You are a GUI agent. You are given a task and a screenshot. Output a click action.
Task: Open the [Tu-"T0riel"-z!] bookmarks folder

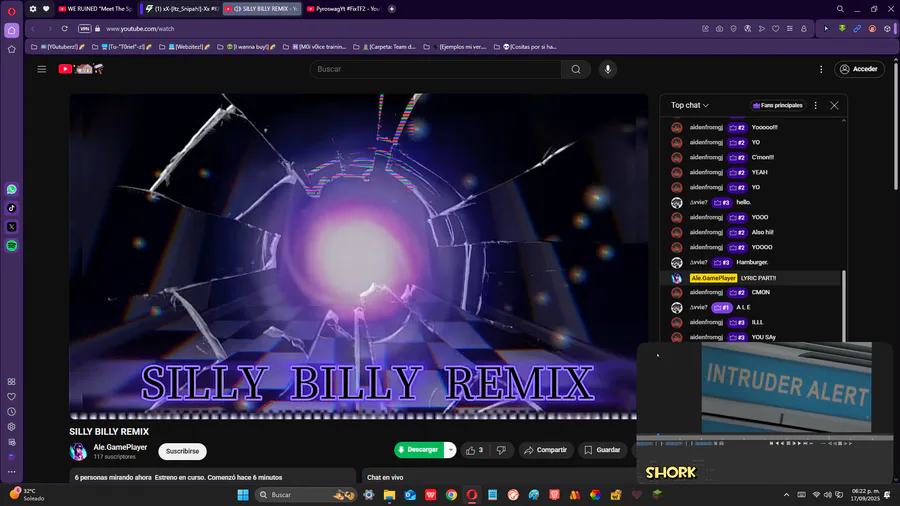[122, 47]
